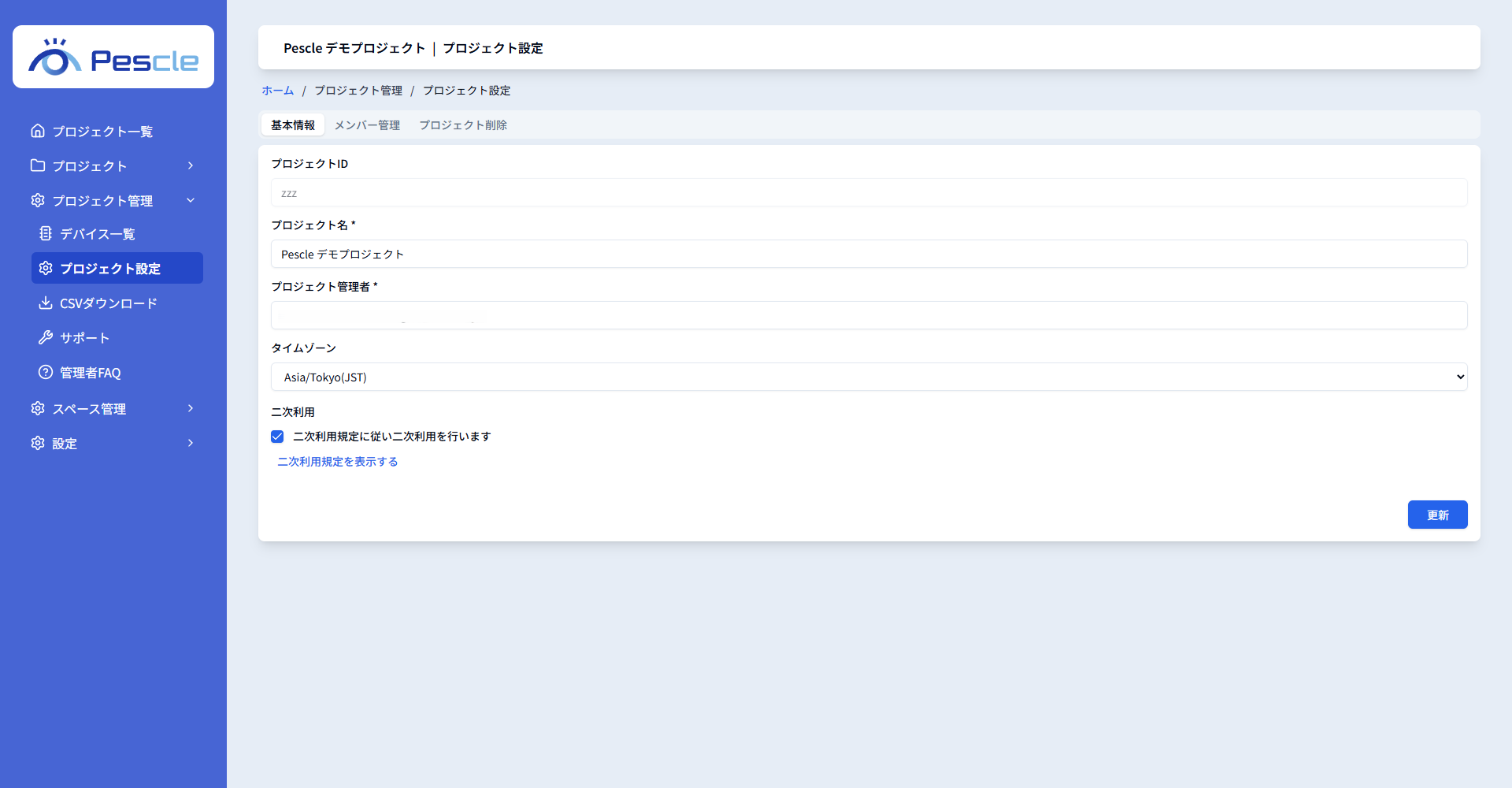The height and width of the screenshot is (788, 1512).
Task: Open デバイス一覧 menu item
Action: (117, 233)
